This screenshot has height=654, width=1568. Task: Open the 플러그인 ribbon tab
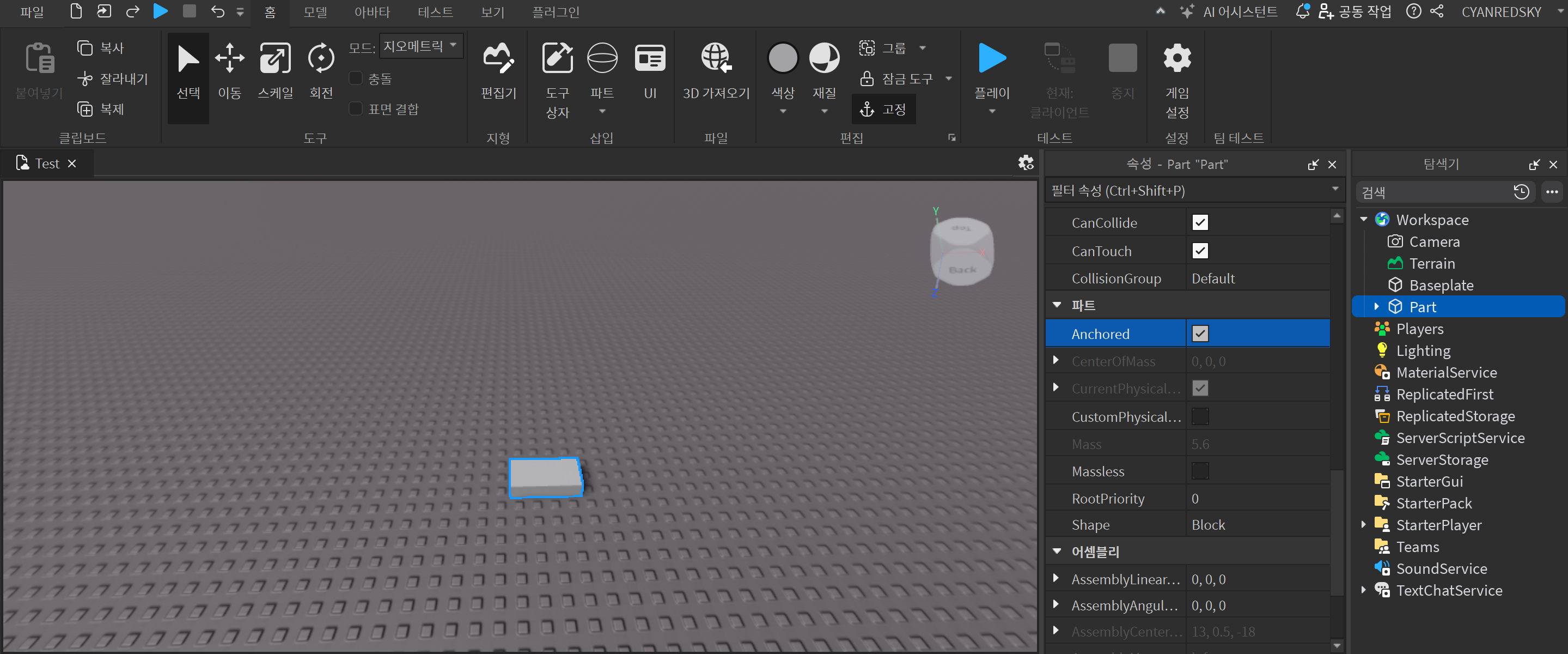pos(555,12)
